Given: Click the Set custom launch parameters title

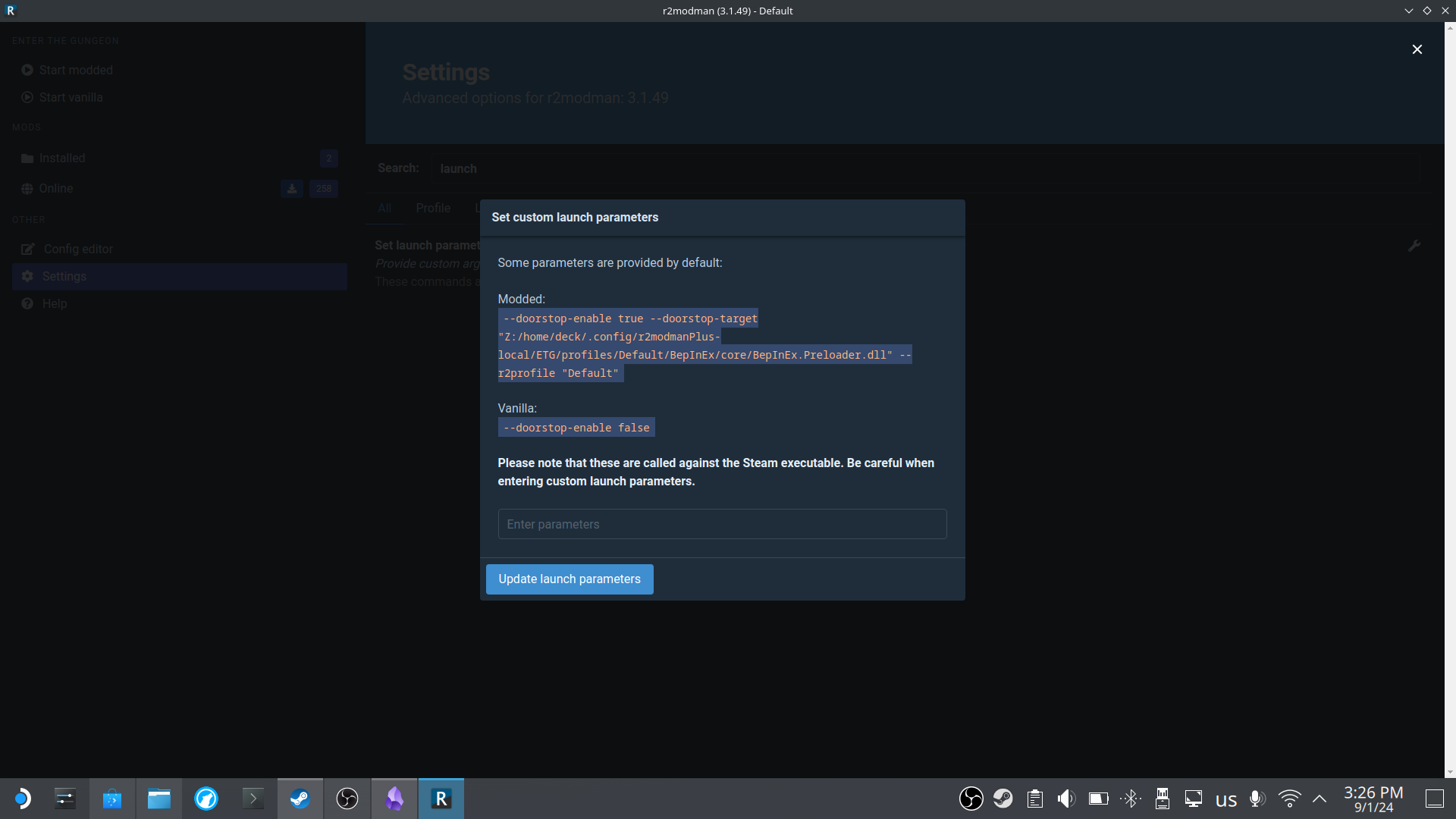Looking at the screenshot, I should [x=575, y=218].
